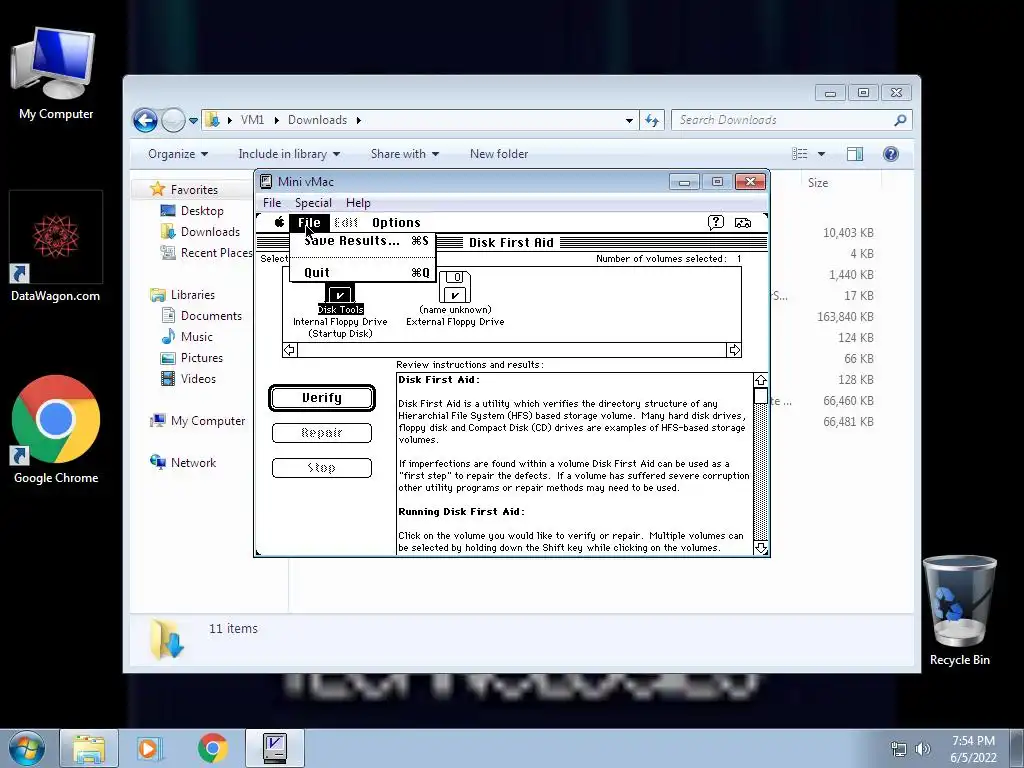Select Recent Places in the navigation pane

[216, 253]
